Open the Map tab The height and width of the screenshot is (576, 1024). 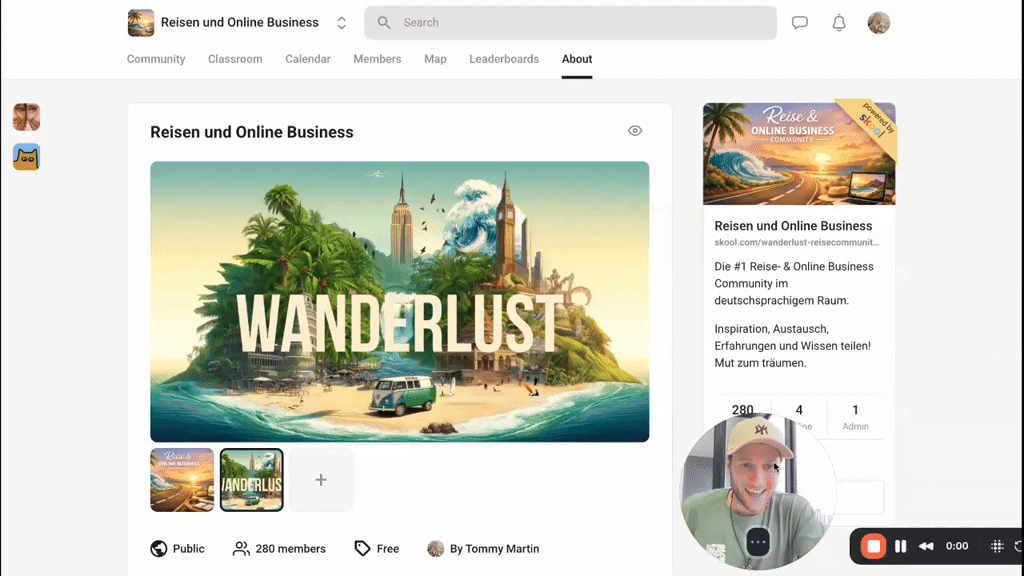coord(435,59)
